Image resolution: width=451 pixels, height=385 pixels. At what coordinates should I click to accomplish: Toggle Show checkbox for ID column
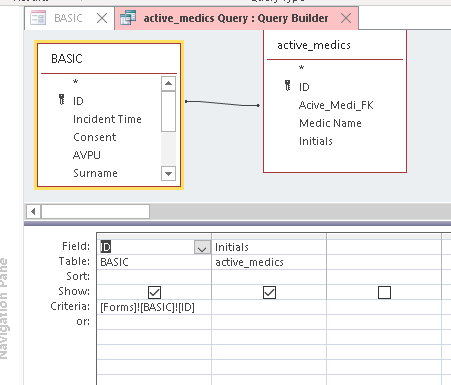pos(154,292)
